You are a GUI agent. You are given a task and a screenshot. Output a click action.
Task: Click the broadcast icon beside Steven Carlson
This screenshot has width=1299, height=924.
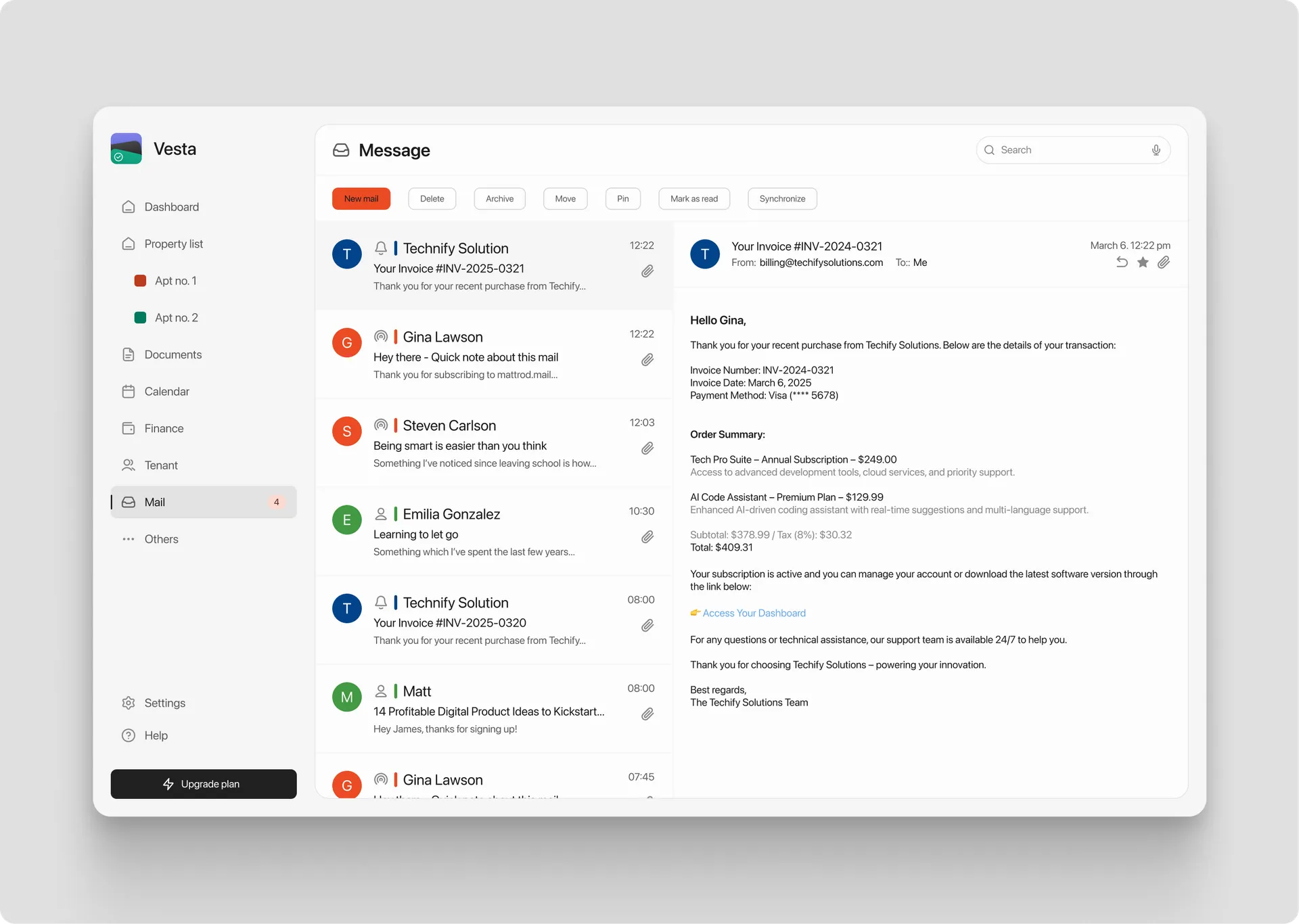click(x=381, y=425)
